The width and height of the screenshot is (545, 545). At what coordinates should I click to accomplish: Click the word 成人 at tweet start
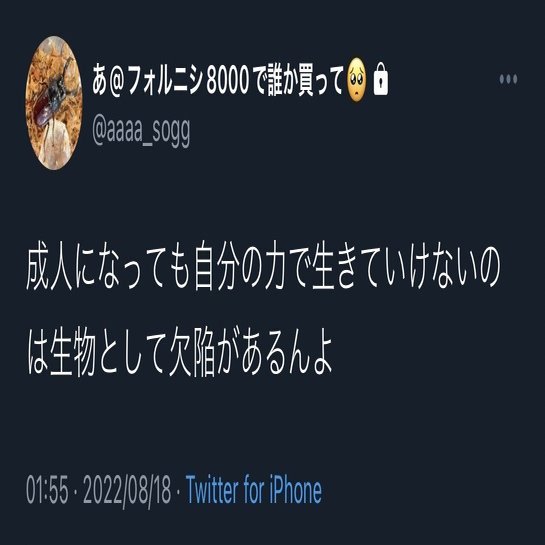49,266
